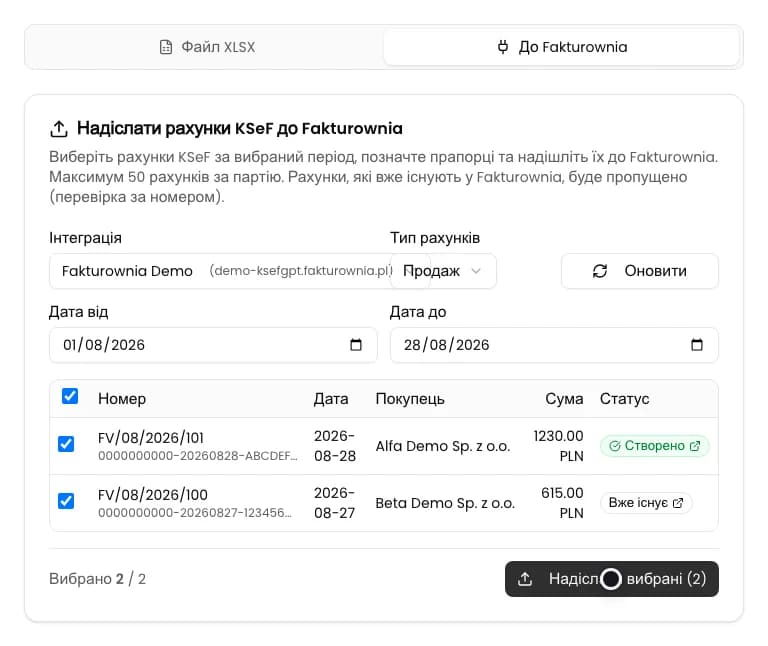
Task: Click the 1230.00 PLN amount
Action: click(558, 446)
